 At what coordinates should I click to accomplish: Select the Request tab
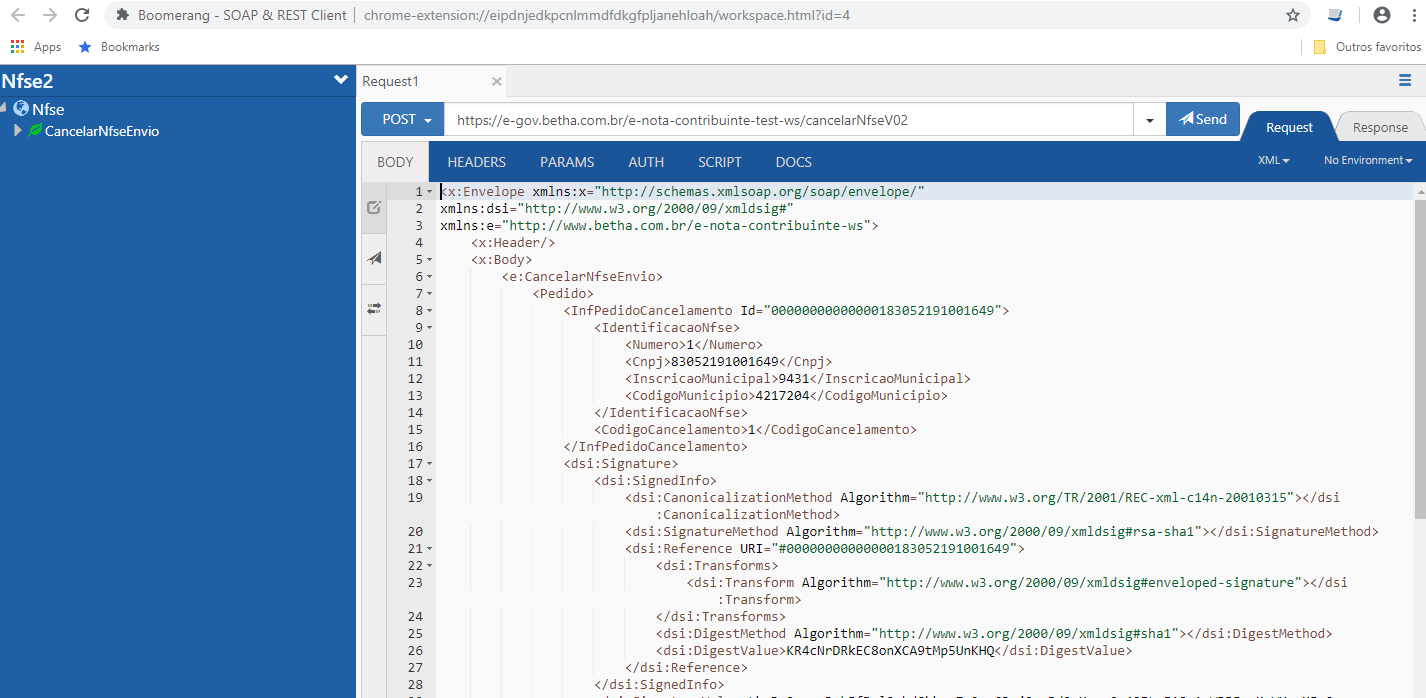1289,127
